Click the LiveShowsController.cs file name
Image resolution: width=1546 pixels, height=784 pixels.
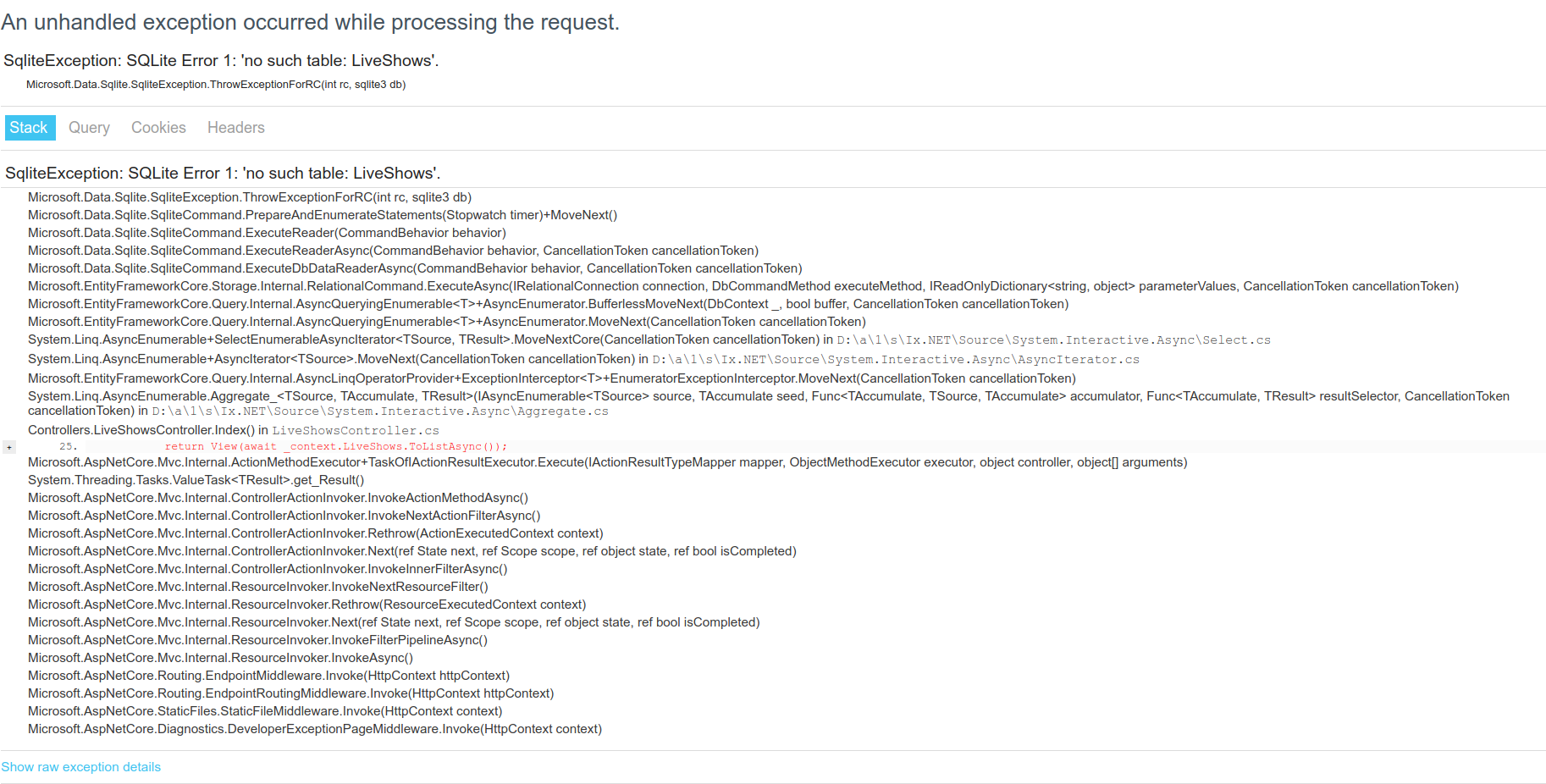point(356,431)
